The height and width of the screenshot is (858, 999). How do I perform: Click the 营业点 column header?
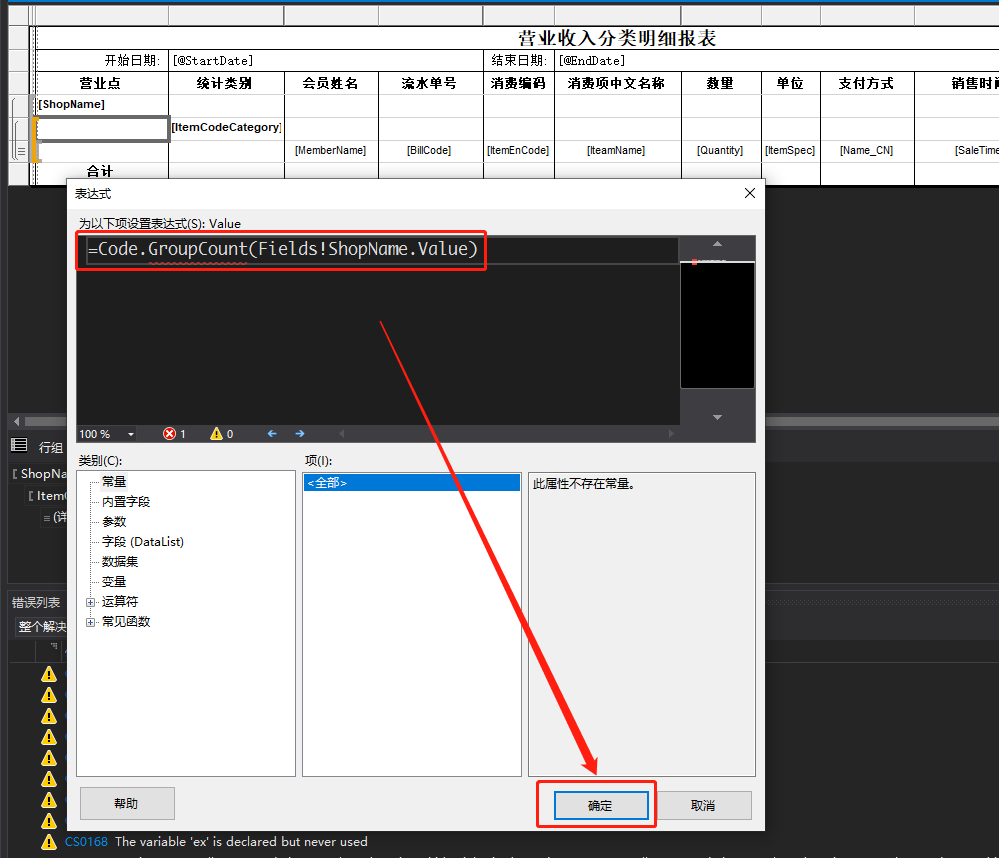101,83
